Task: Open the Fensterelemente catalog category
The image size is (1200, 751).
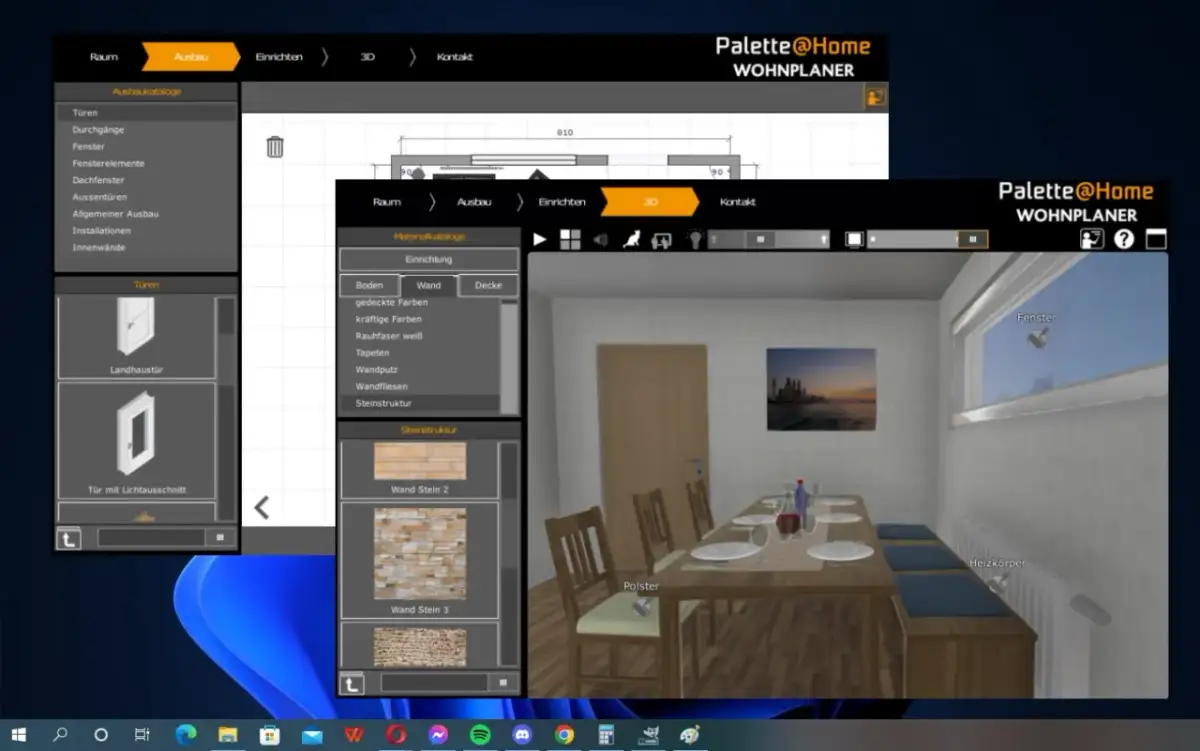Action: coord(108,163)
